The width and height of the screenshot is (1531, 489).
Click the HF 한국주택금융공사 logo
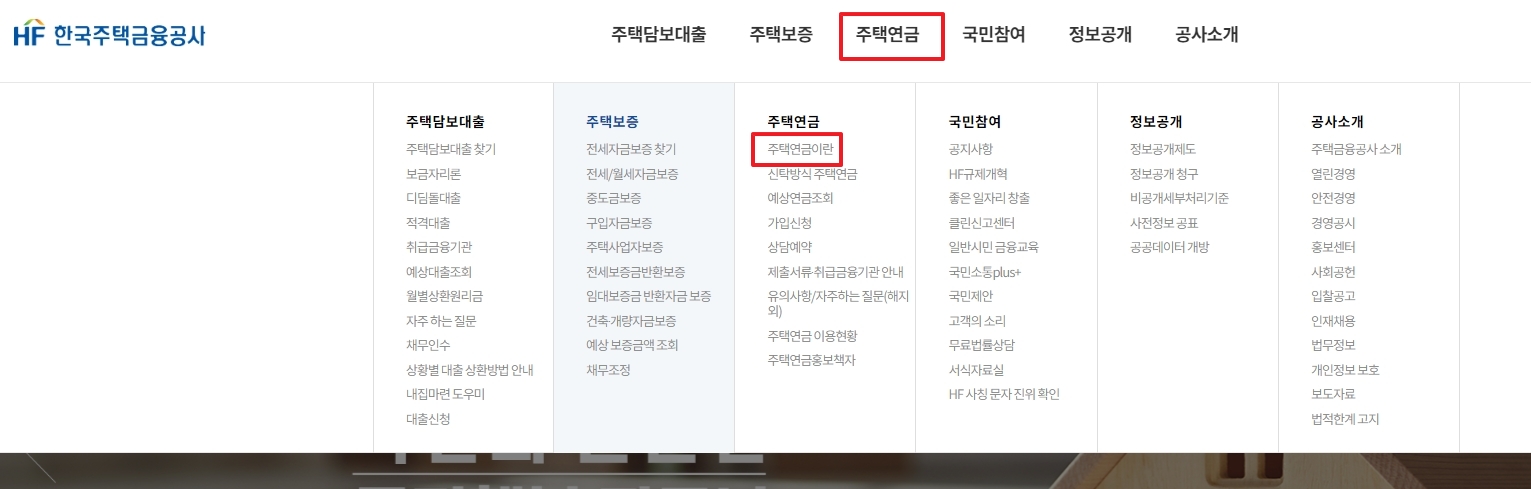(109, 34)
